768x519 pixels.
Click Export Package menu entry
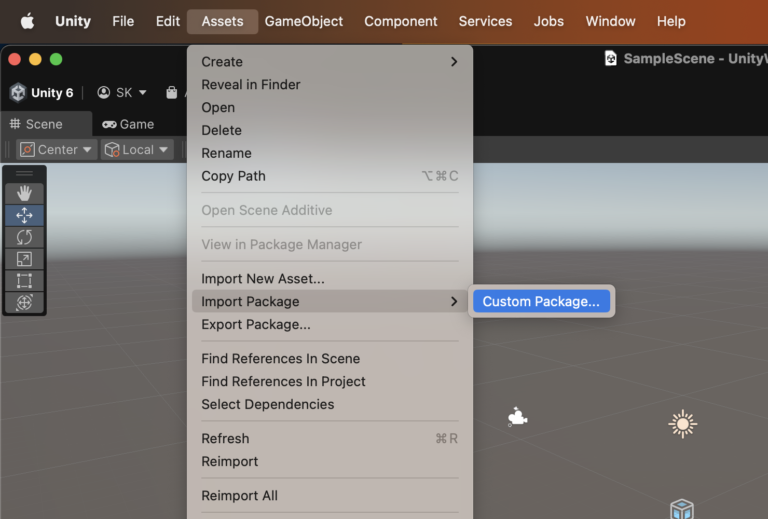pyautogui.click(x=256, y=324)
